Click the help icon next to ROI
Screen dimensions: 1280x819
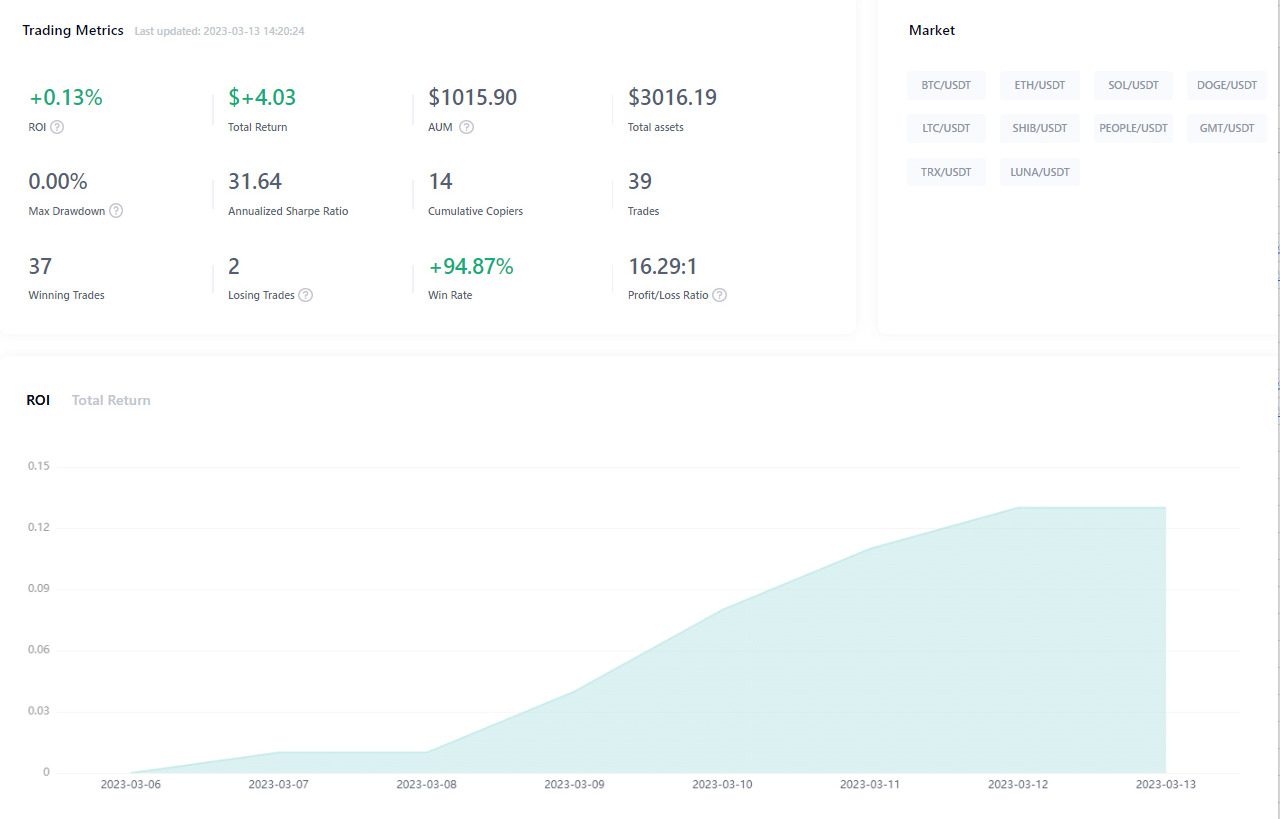coord(57,127)
